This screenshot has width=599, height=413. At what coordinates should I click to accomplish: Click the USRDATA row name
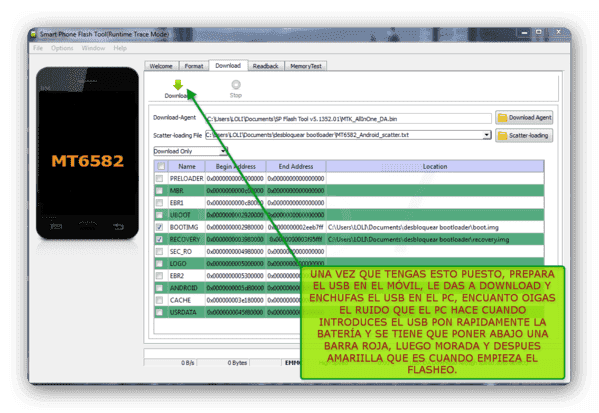coord(183,313)
